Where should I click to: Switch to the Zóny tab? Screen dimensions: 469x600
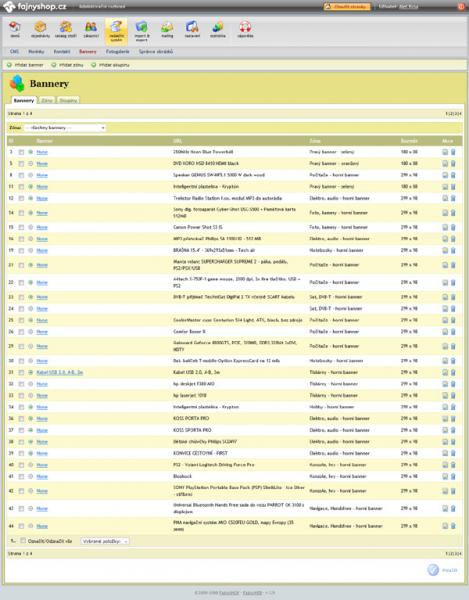point(47,100)
